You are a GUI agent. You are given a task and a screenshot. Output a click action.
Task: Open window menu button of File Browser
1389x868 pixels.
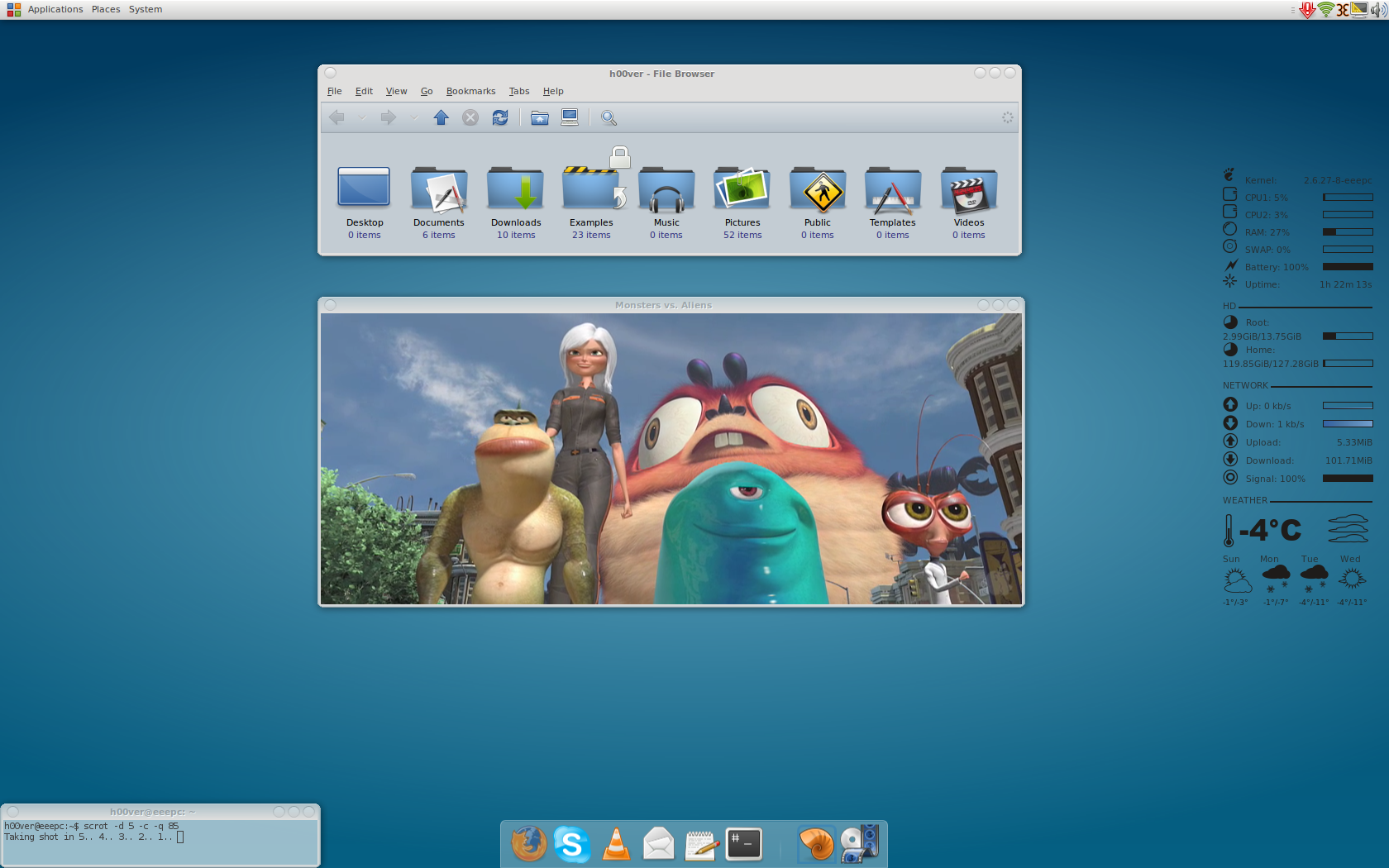(331, 73)
